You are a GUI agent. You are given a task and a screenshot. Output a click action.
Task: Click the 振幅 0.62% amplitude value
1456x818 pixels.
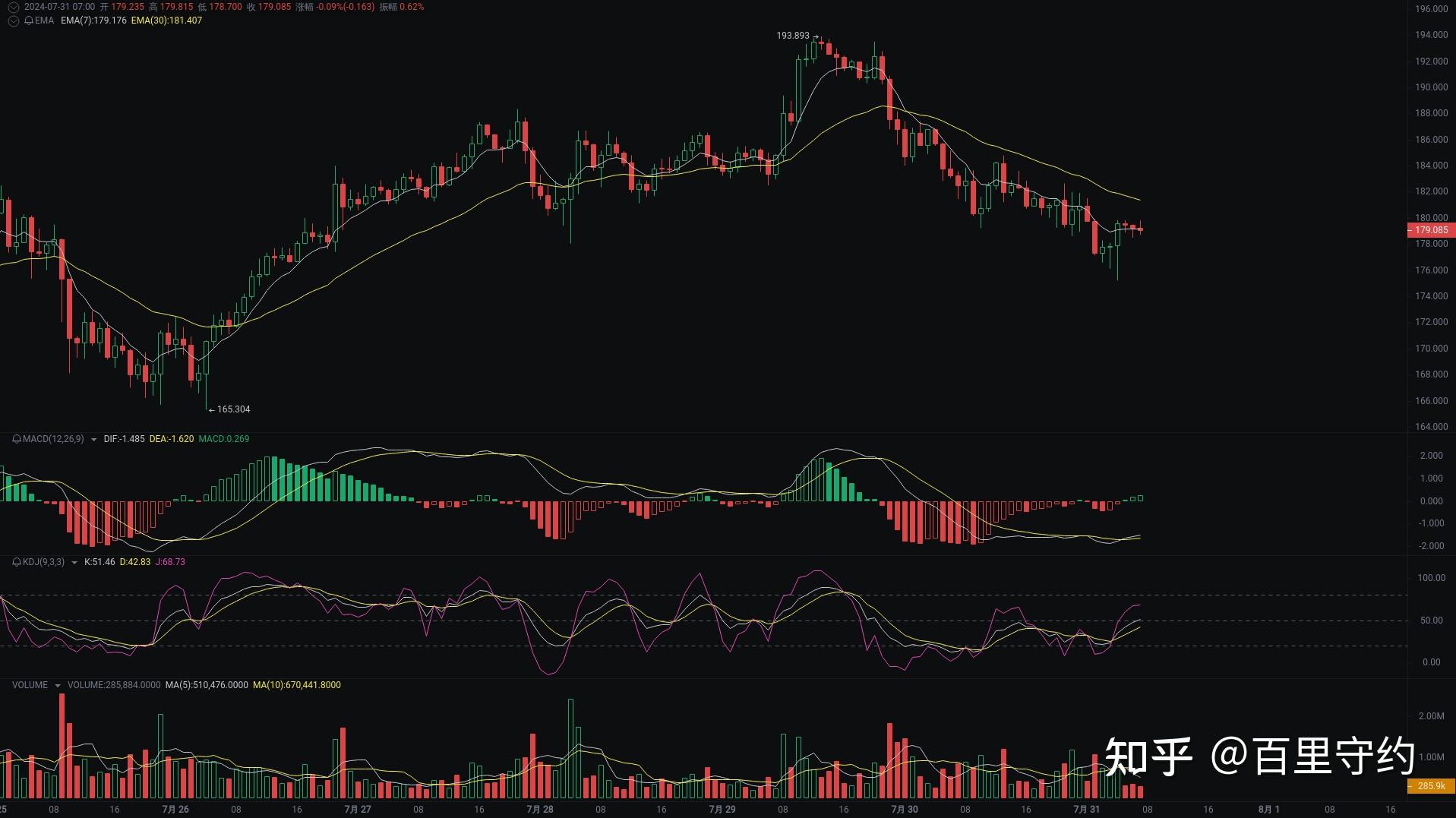click(x=402, y=7)
